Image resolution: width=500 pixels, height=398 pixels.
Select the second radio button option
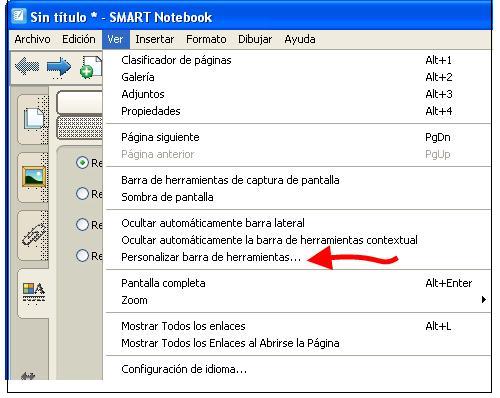tap(82, 193)
